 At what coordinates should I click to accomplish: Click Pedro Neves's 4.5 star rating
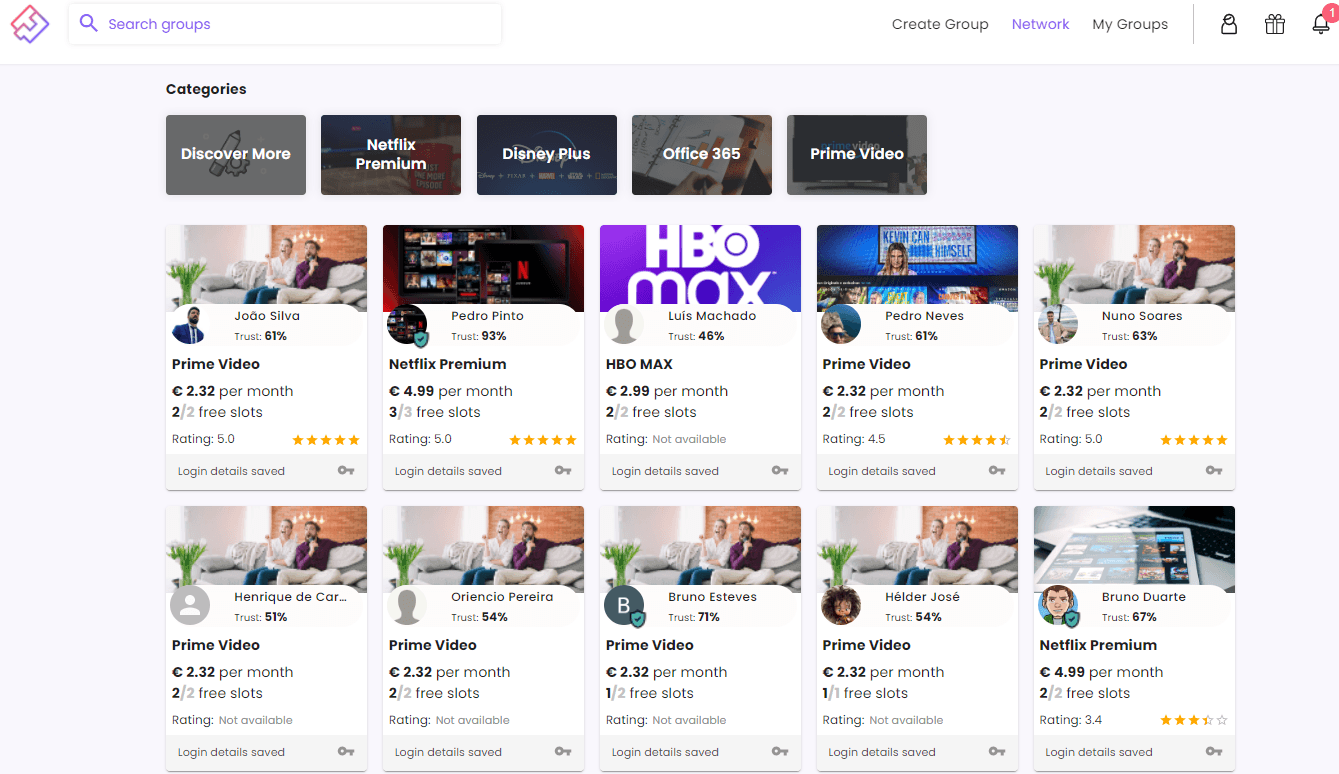(x=977, y=440)
